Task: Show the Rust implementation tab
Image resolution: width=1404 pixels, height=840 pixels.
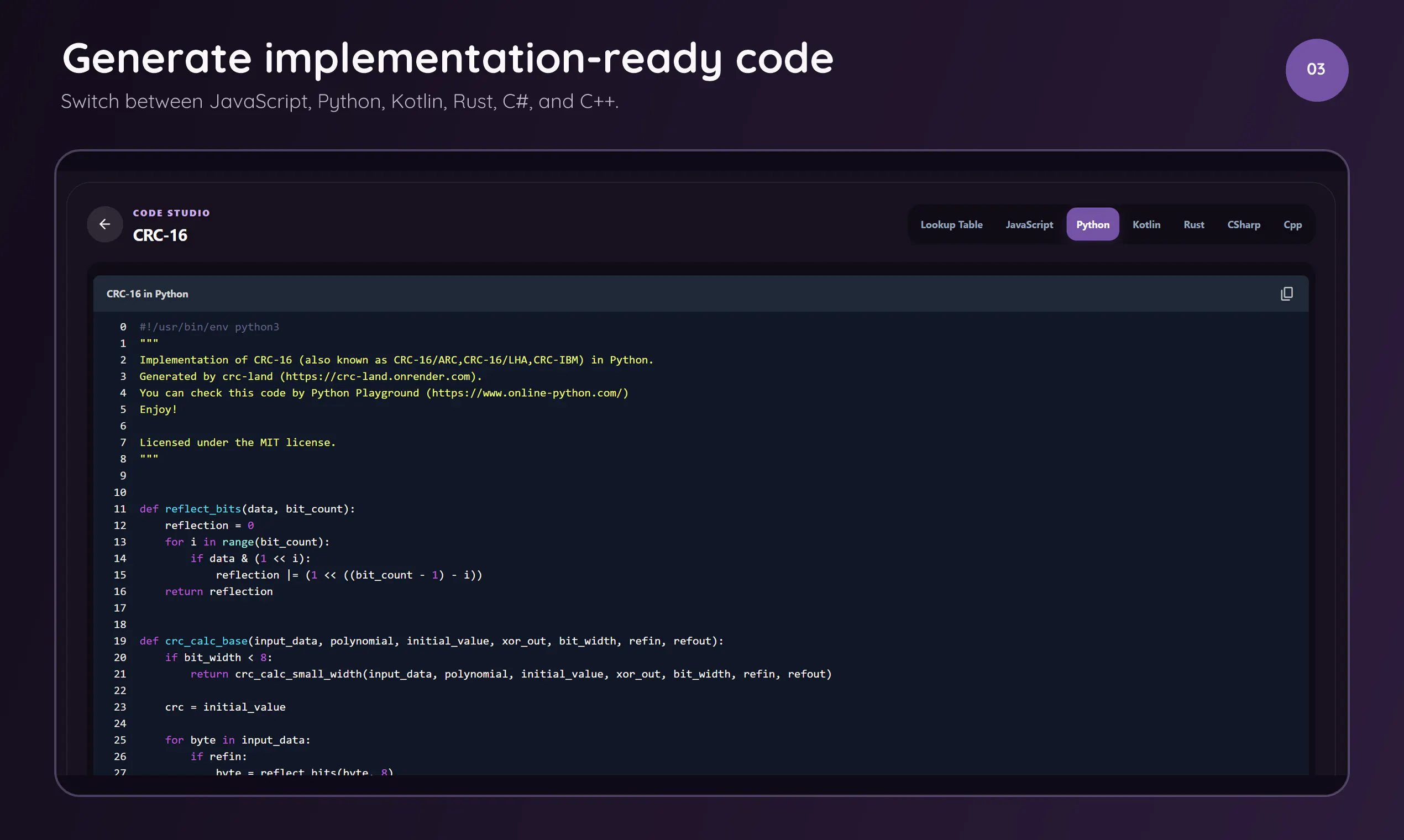Action: (x=1193, y=224)
